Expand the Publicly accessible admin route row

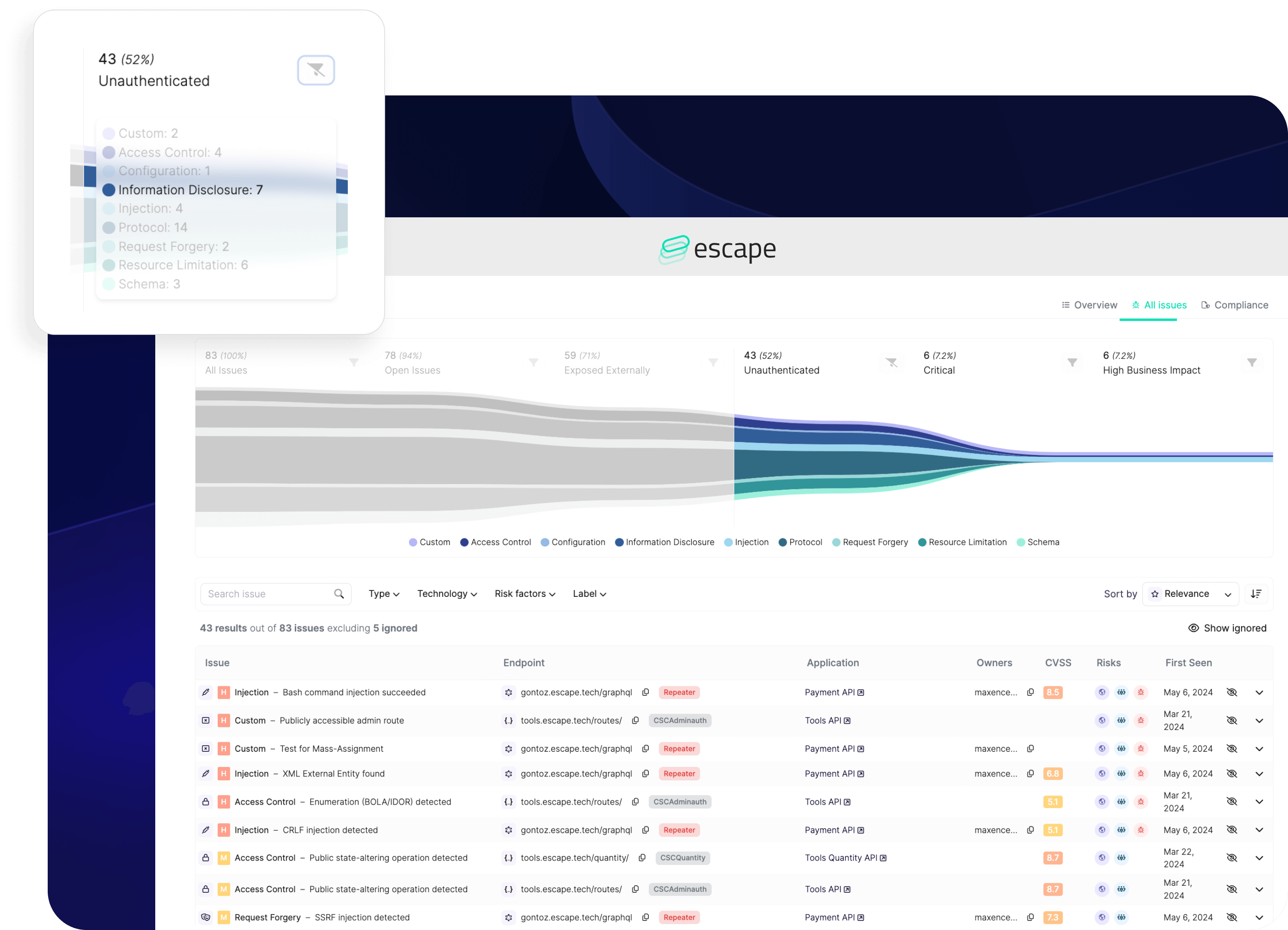click(1259, 720)
